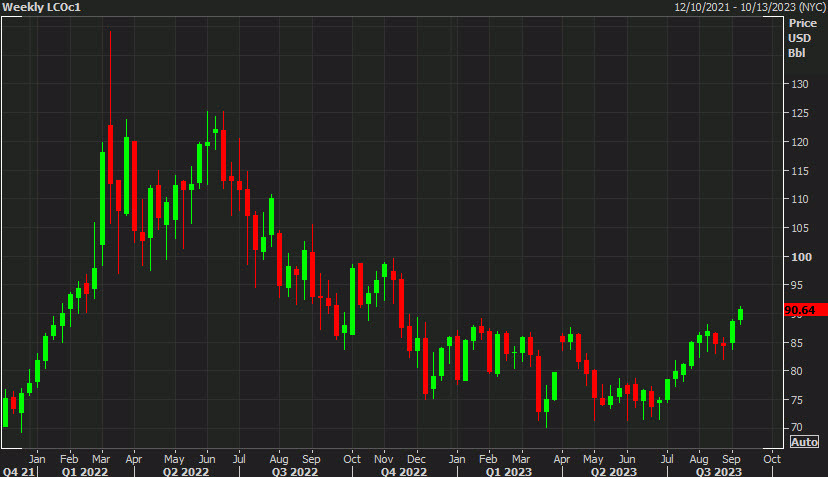Click the date range 12/10/2021 - 10/13/2023 (NYC)
Viewport: 828px width, 477px height.
click(x=749, y=7)
